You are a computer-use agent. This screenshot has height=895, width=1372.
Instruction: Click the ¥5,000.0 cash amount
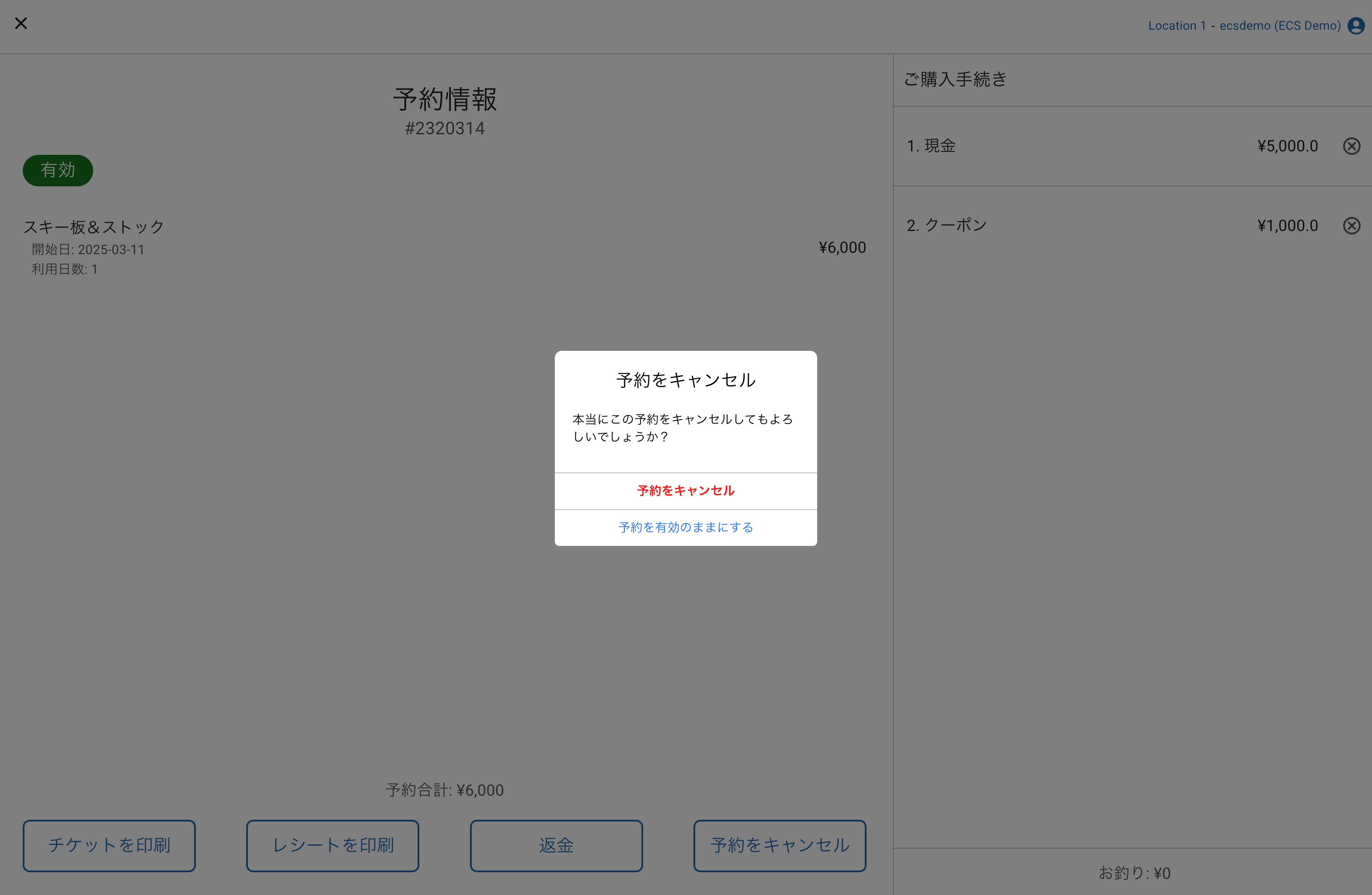[1287, 147]
